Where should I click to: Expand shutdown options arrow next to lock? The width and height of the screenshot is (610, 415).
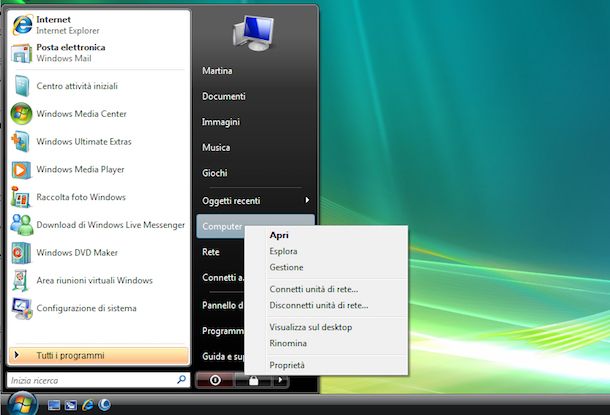(x=280, y=380)
